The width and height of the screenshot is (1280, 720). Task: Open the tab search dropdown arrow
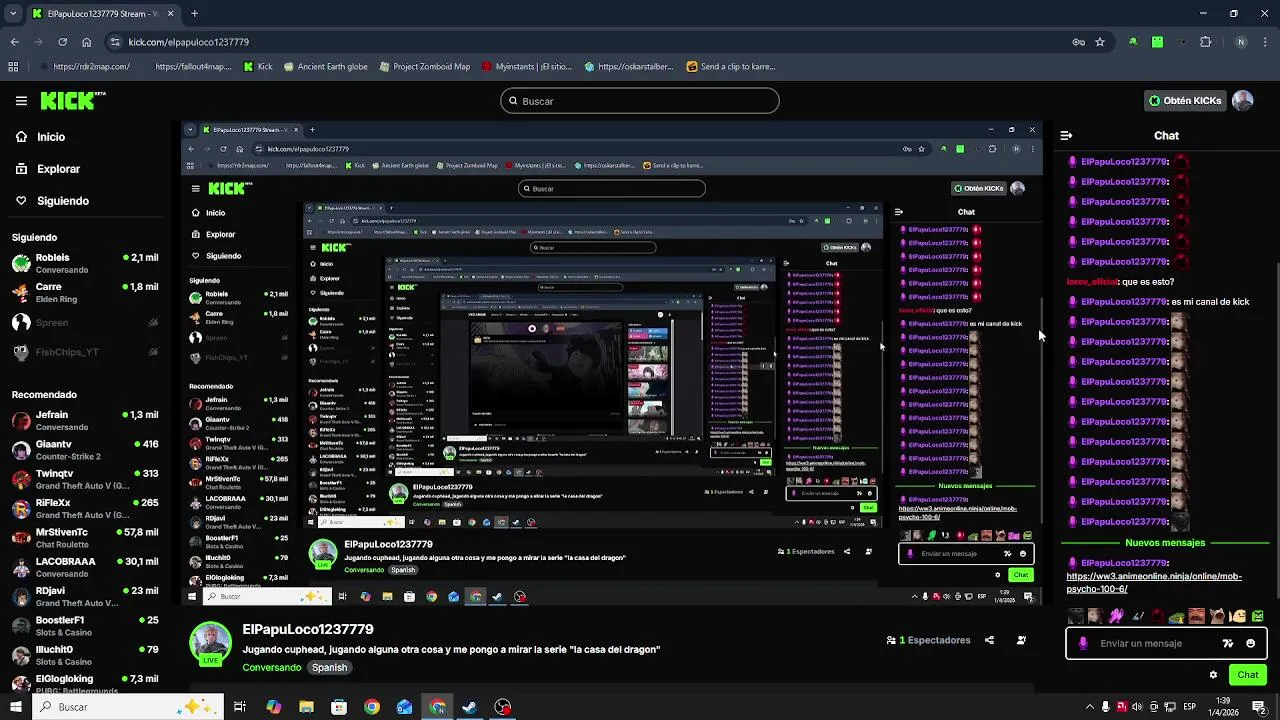(12, 14)
